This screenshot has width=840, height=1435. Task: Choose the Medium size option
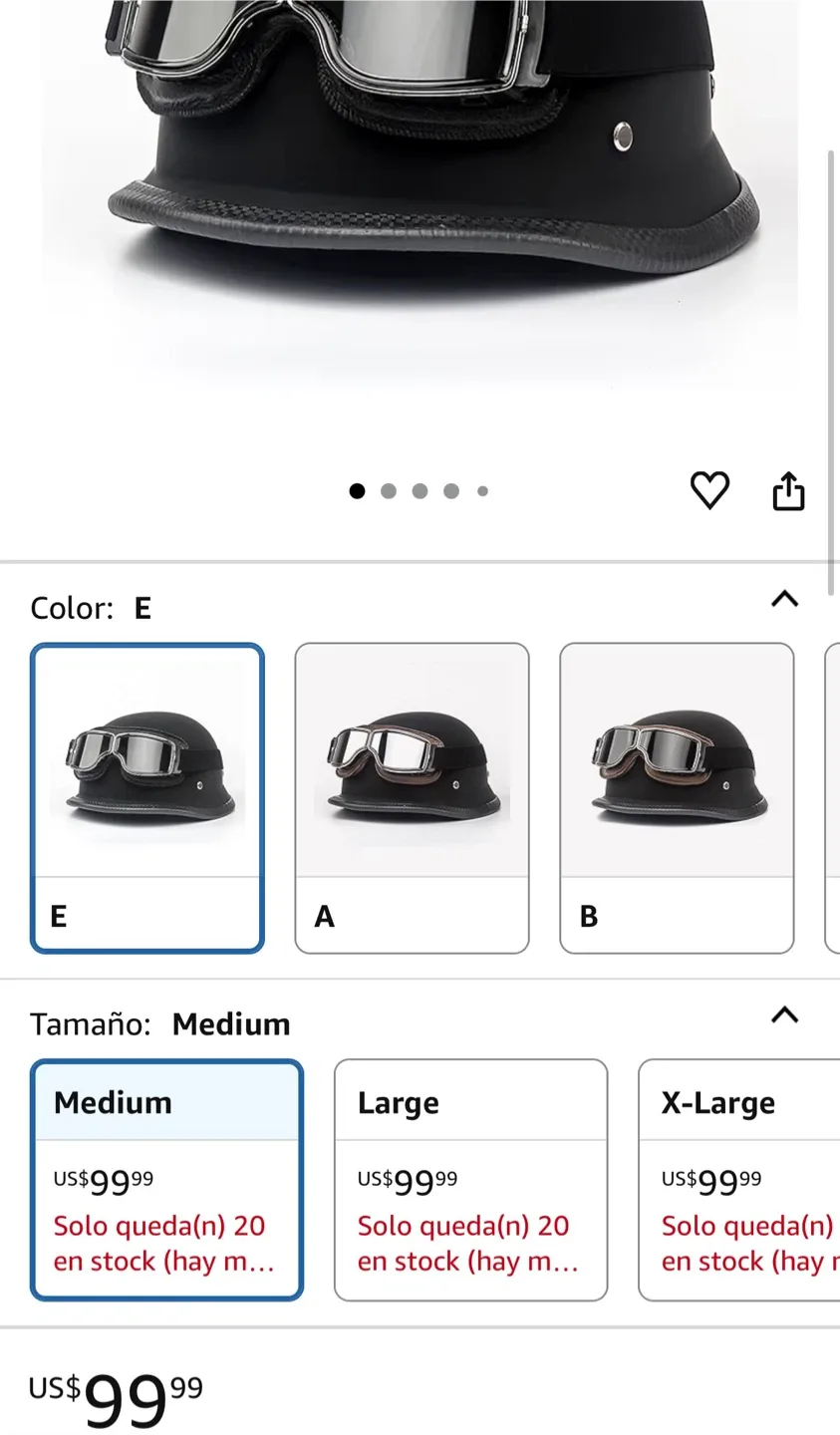(166, 1180)
